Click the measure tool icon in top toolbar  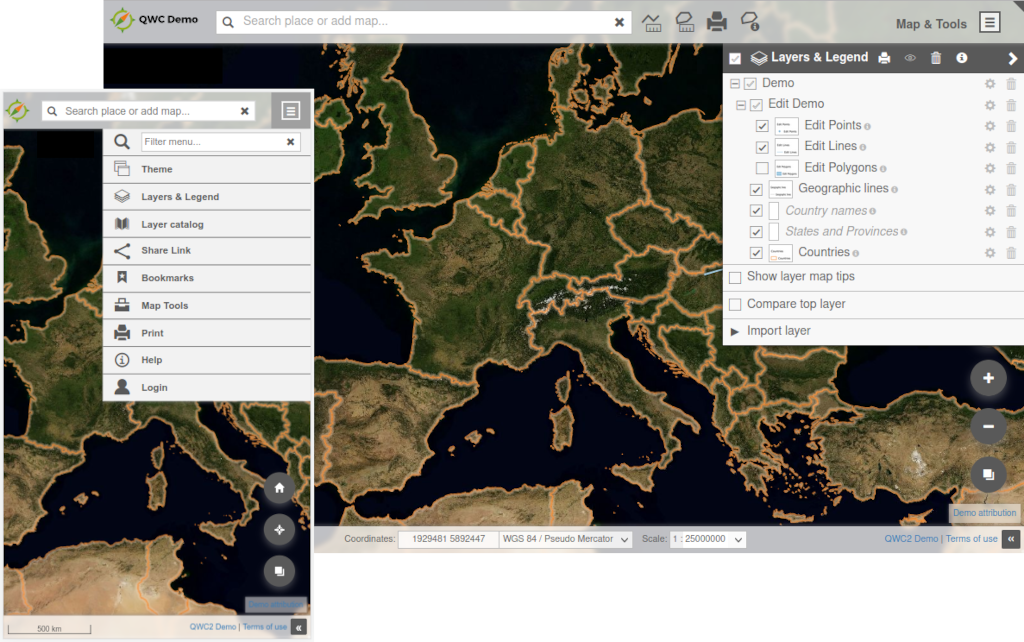pos(652,22)
